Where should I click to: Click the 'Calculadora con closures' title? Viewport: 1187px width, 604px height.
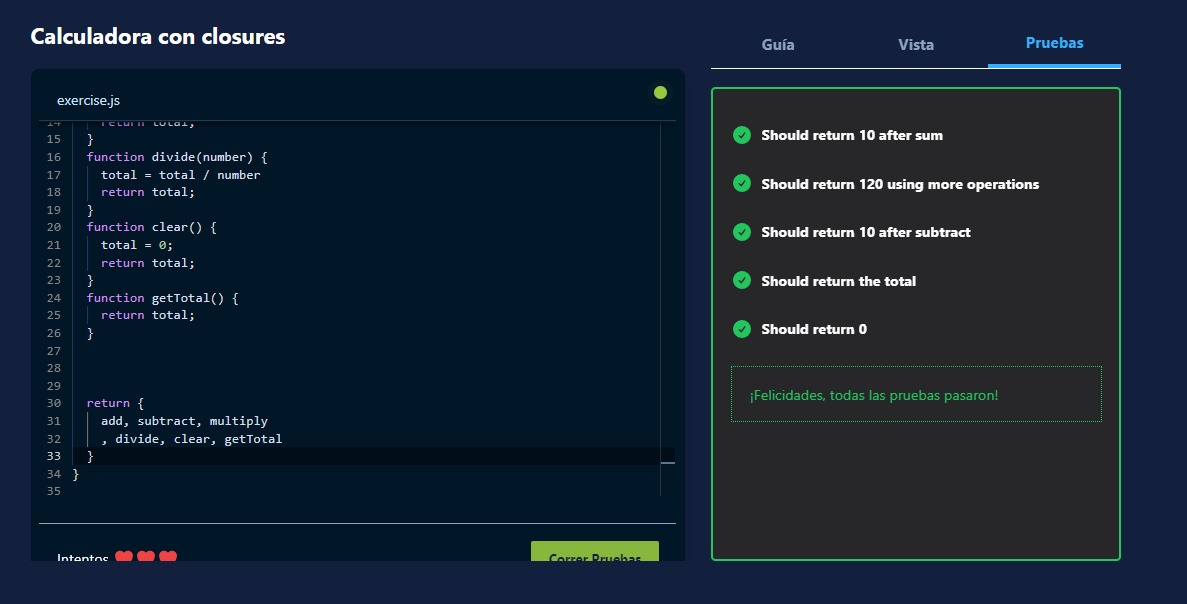(x=157, y=36)
